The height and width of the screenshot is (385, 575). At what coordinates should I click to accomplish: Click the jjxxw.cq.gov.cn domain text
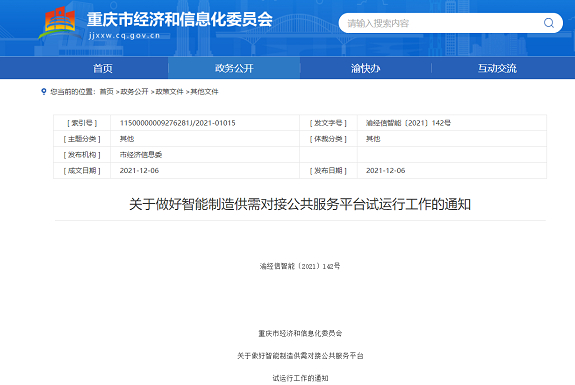click(x=124, y=36)
